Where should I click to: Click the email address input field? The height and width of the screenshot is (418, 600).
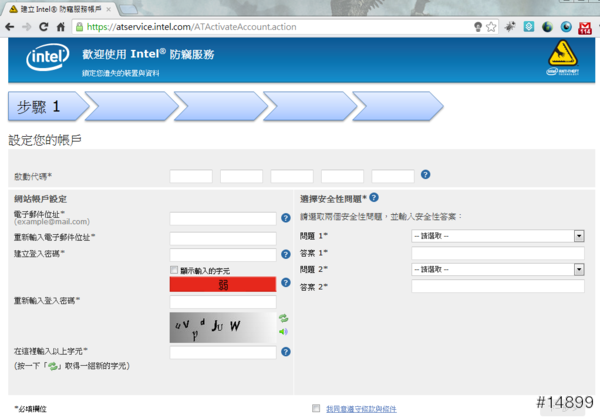click(x=223, y=219)
